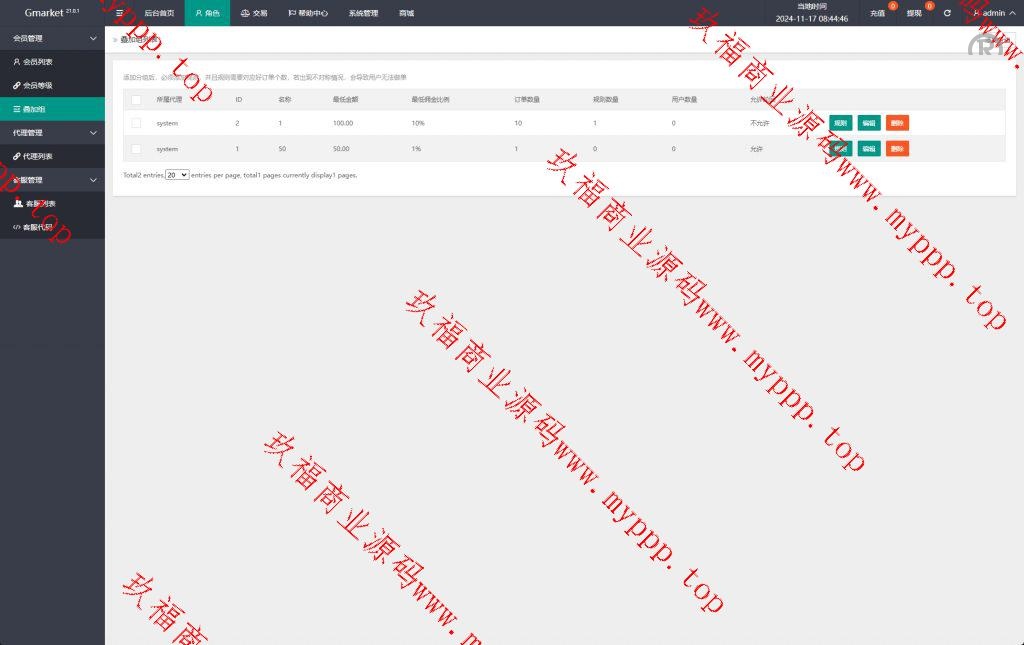The image size is (1024, 645).
Task: Go to 帮助中心 in top navigation
Action: 308,13
